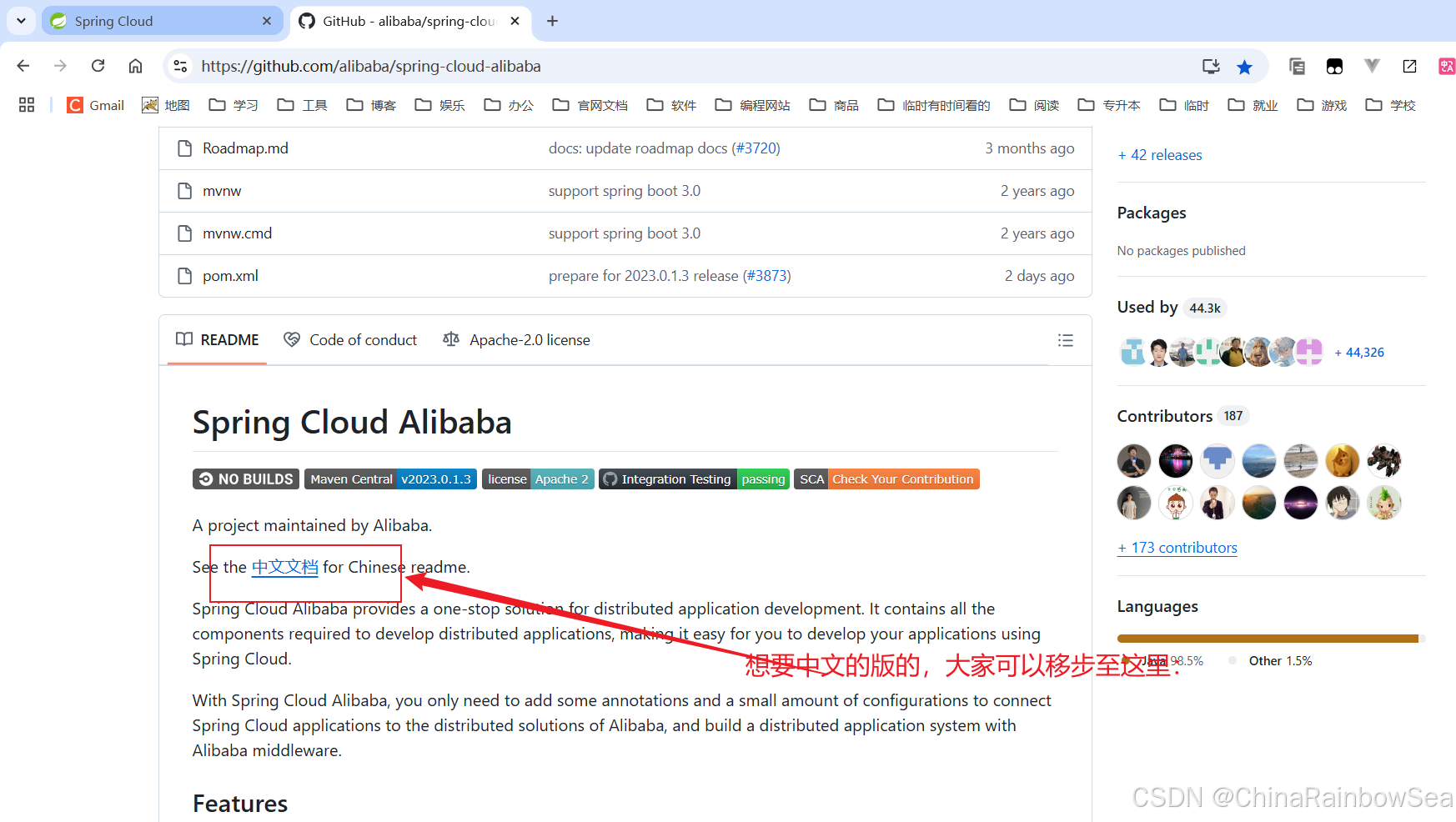Viewport: 1456px width, 822px height.
Task: Click the yellow dog contributor avatar
Action: click(x=1343, y=461)
